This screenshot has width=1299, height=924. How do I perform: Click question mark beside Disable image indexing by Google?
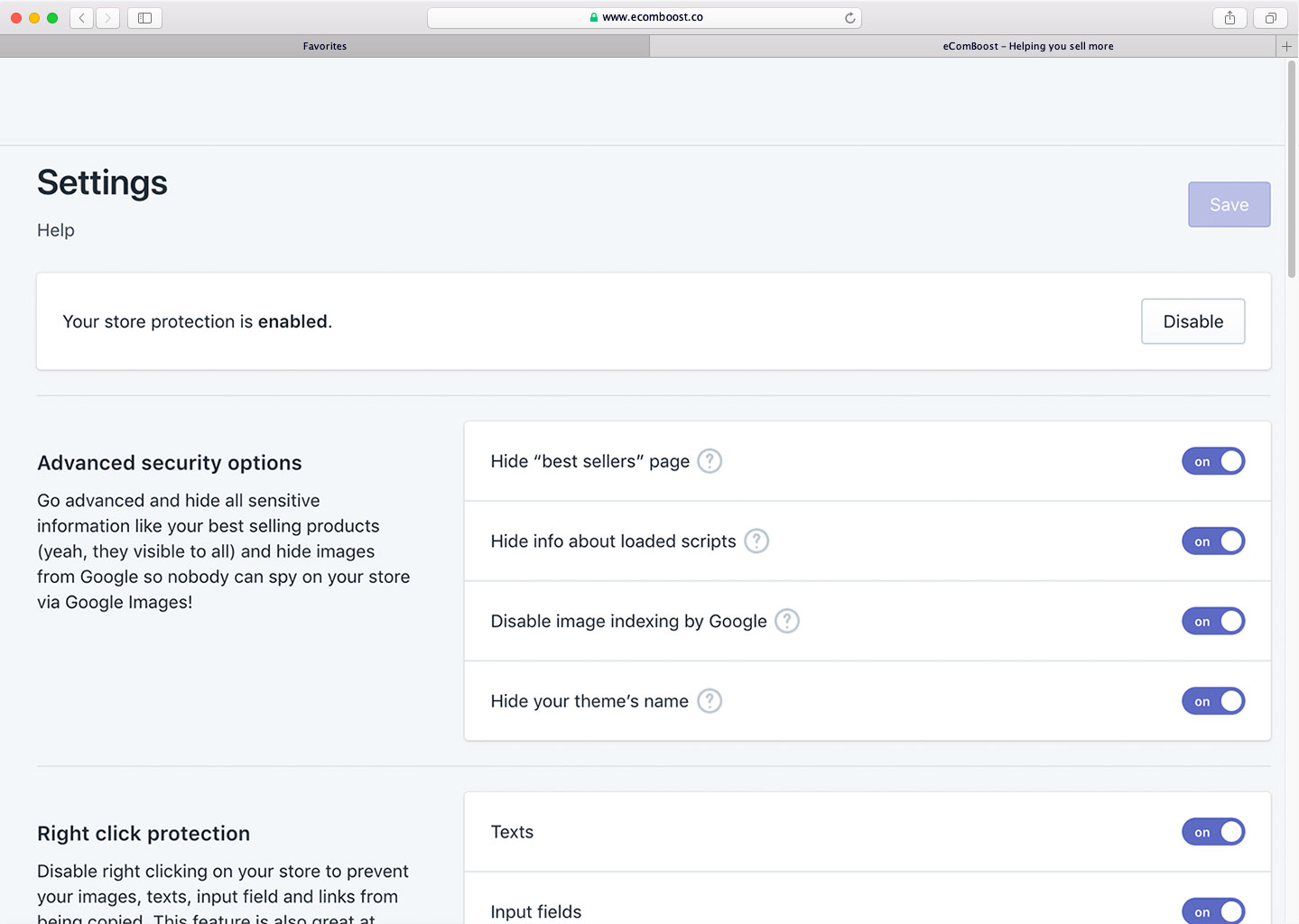(x=787, y=621)
